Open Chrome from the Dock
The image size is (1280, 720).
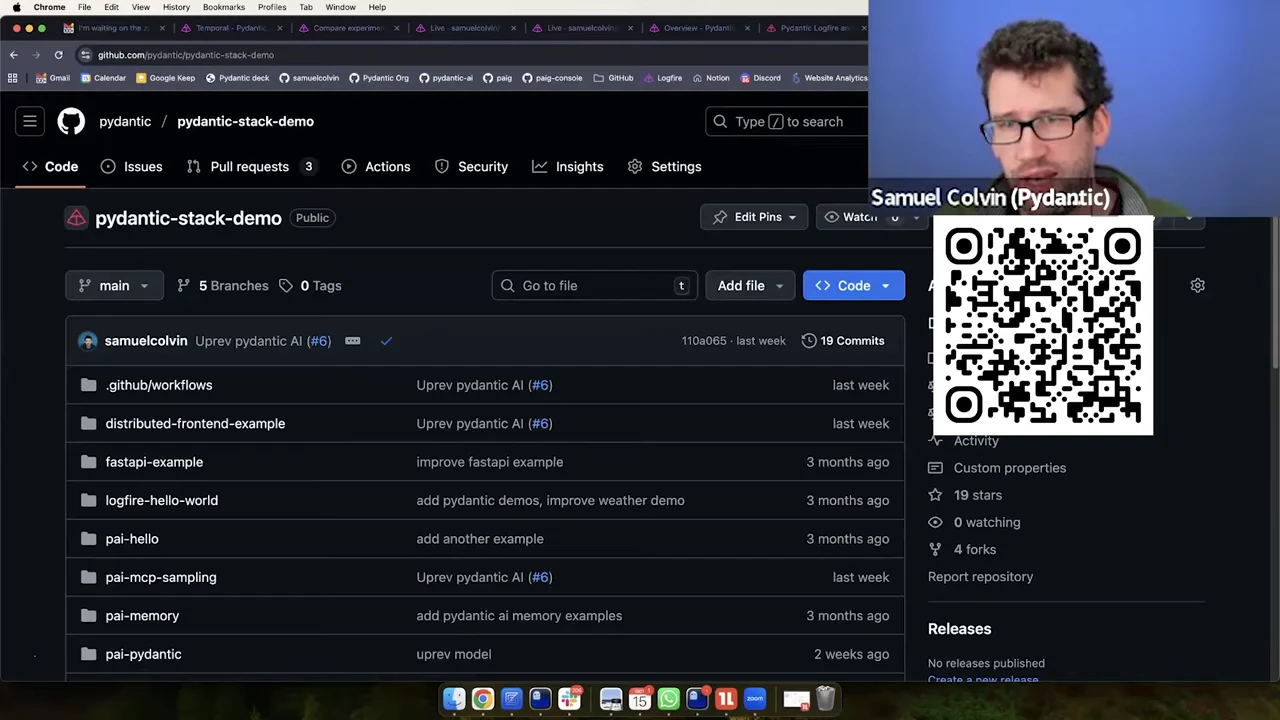483,699
